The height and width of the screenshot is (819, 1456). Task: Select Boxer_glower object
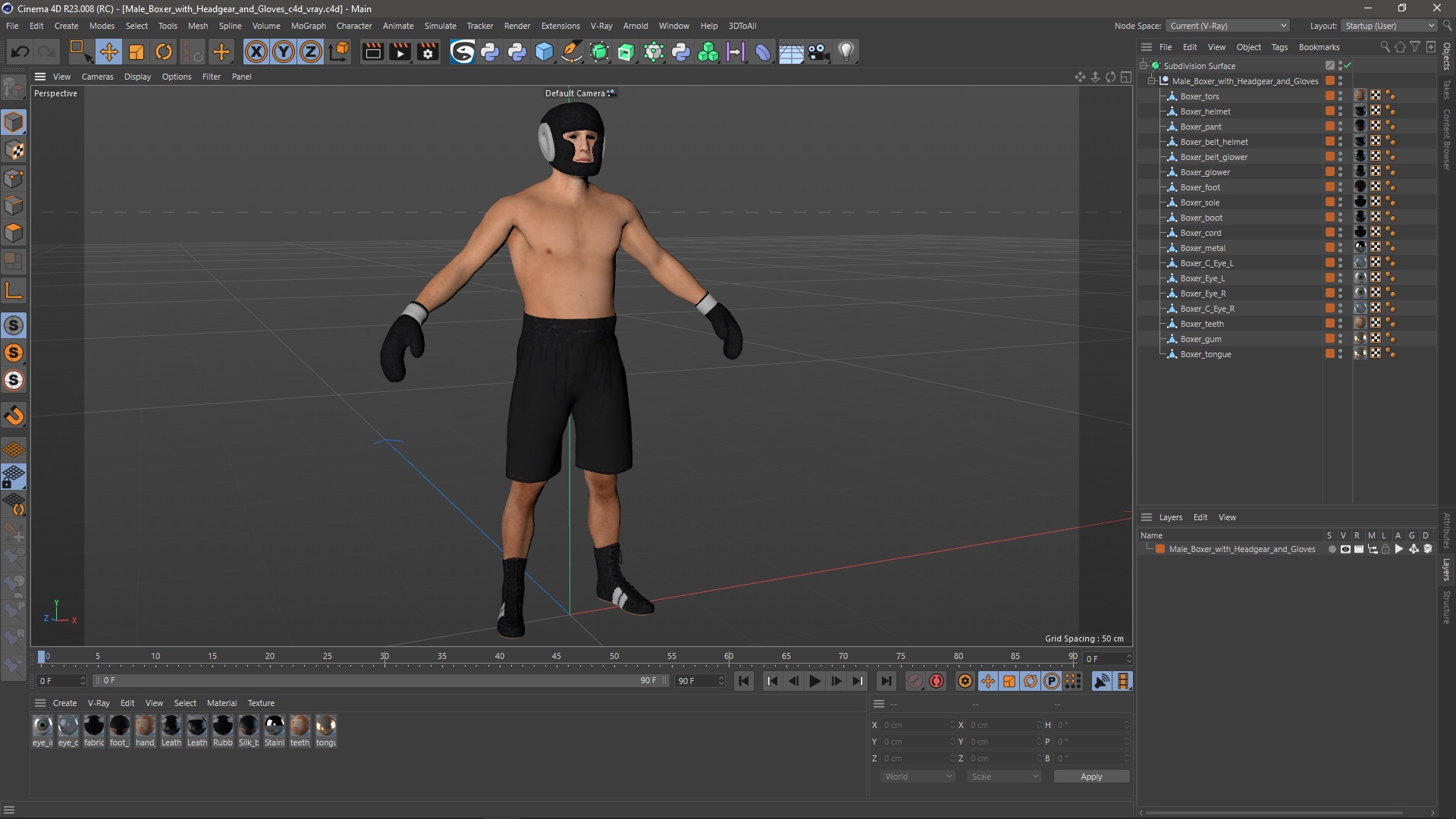[x=1205, y=172]
